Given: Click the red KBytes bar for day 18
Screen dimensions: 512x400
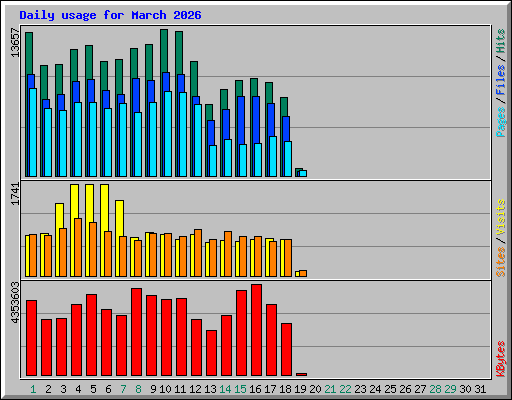Looking at the screenshot, I should click(x=286, y=350).
